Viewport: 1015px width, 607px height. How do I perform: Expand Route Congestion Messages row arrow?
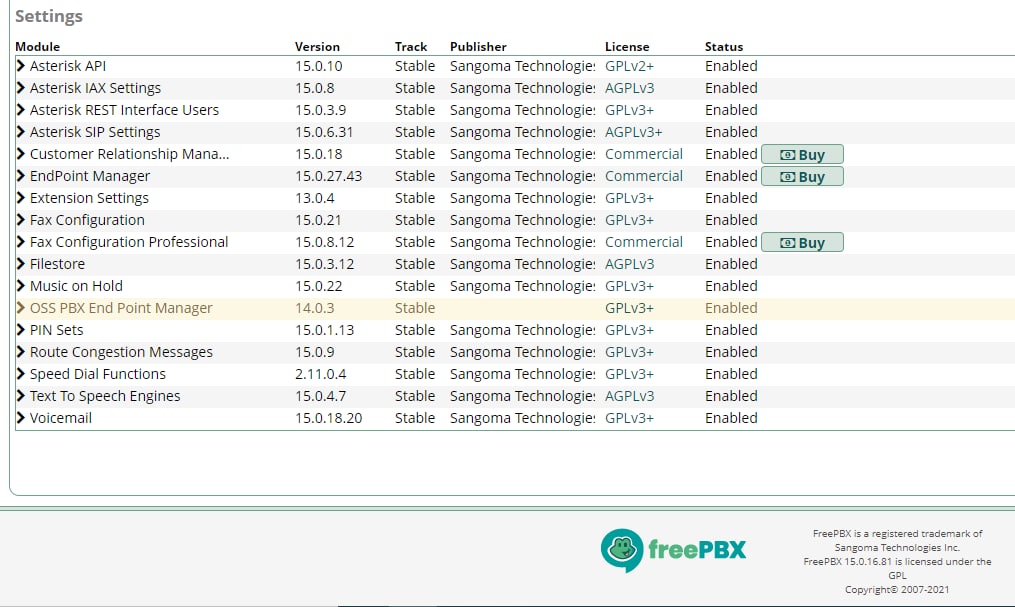[21, 352]
